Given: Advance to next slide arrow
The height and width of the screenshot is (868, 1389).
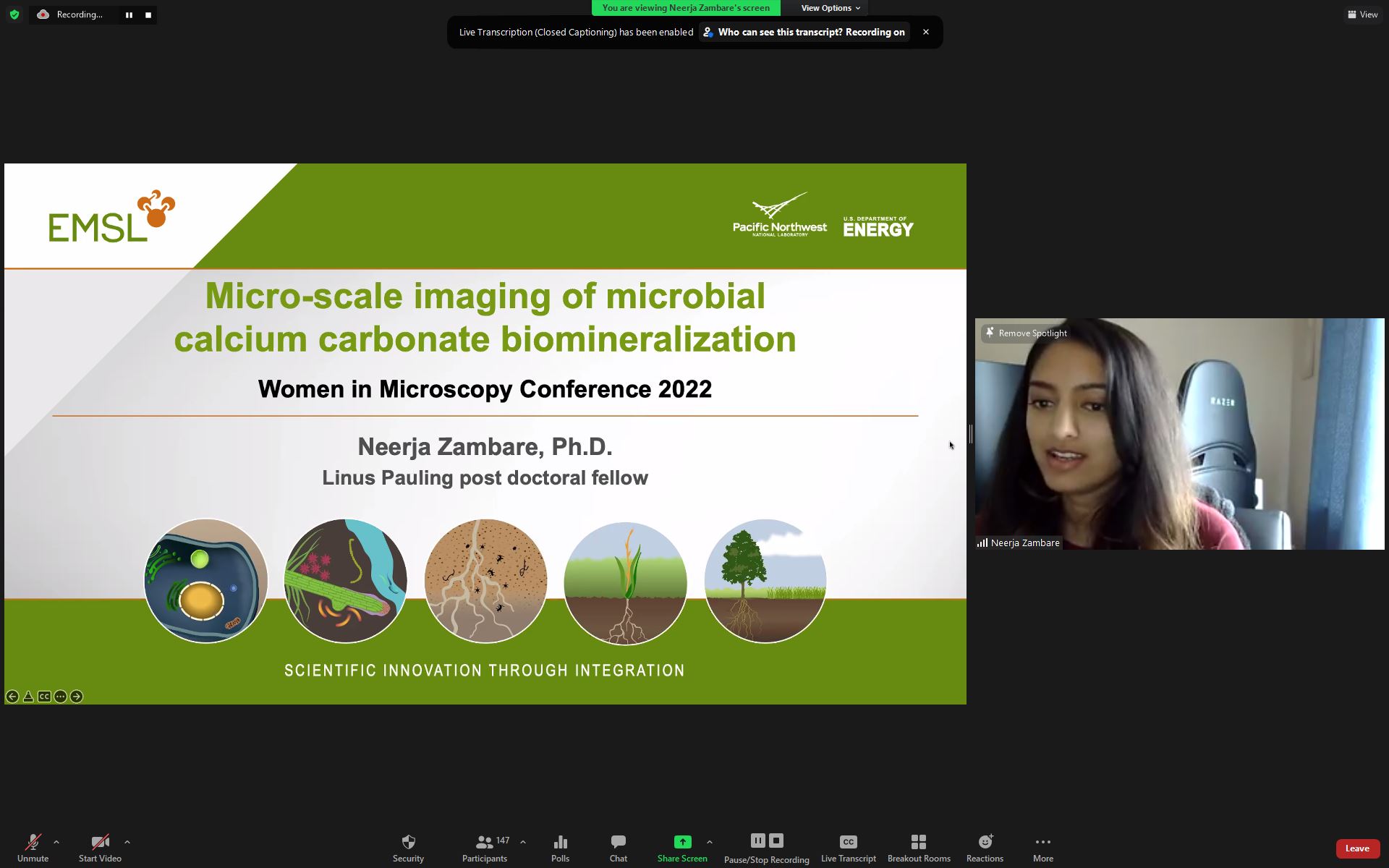Looking at the screenshot, I should [x=76, y=697].
